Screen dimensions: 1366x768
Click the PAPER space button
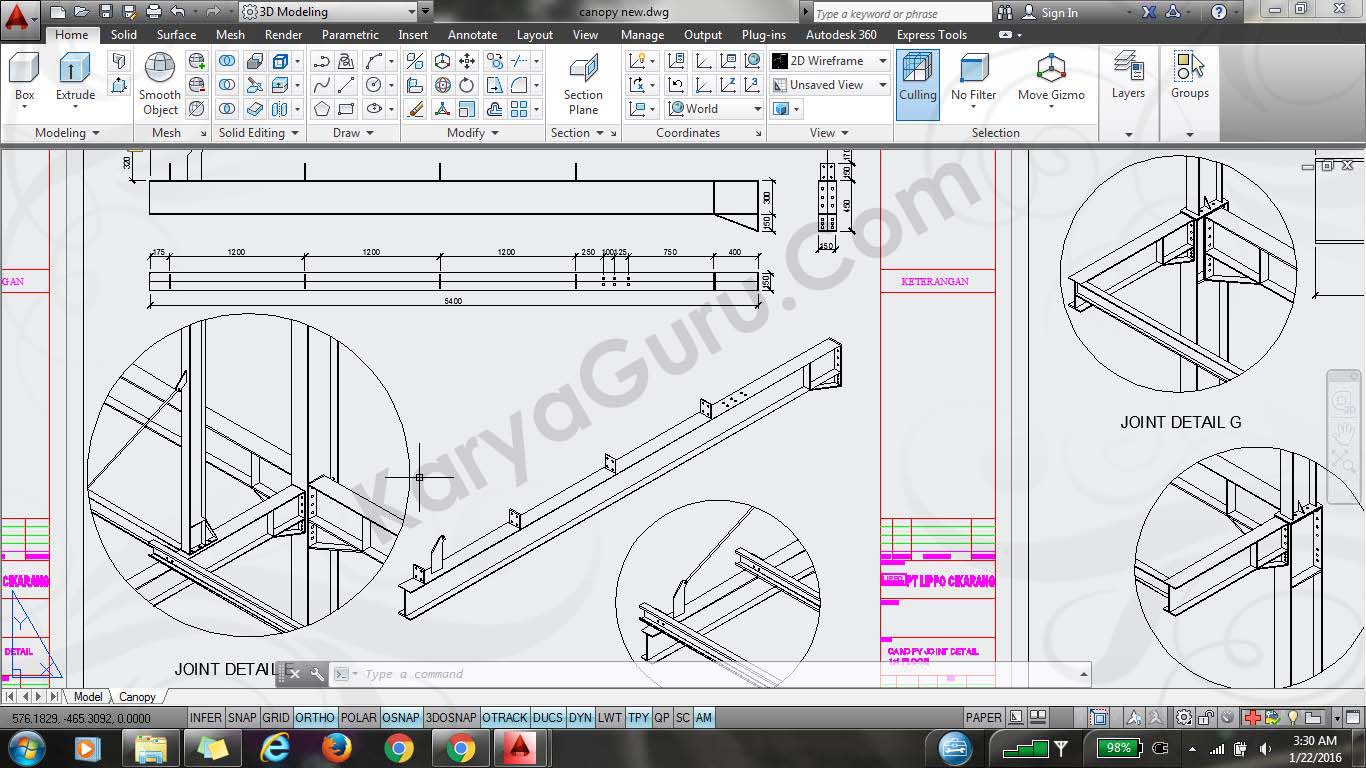983,718
